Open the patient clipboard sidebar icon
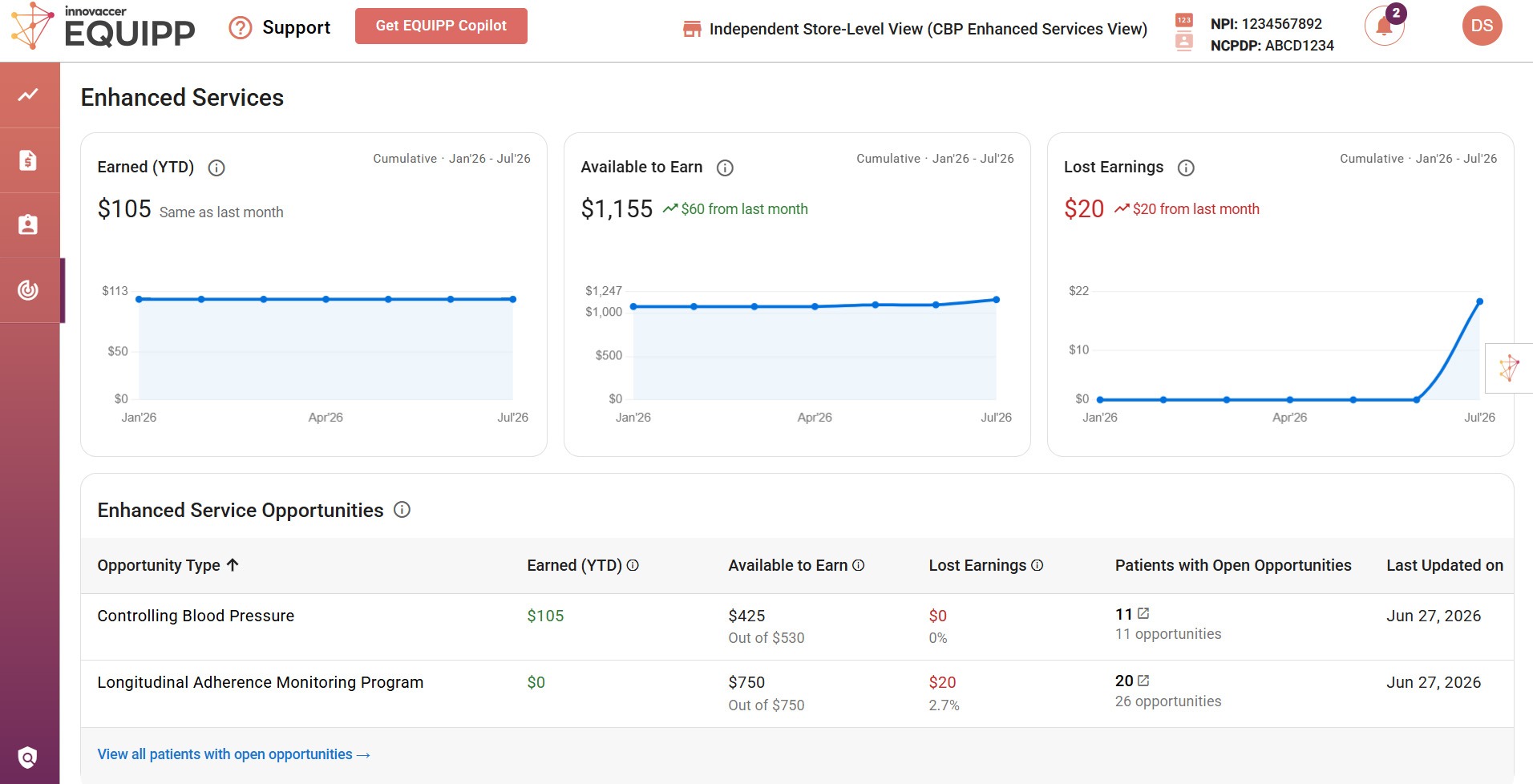 tap(29, 224)
